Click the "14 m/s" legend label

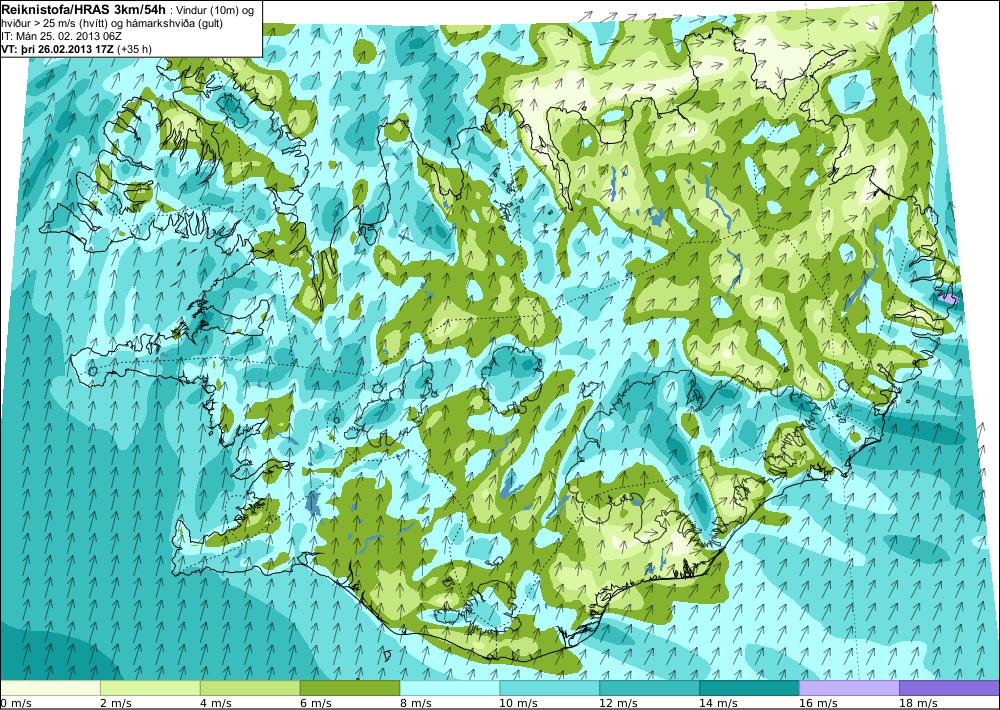(x=719, y=703)
